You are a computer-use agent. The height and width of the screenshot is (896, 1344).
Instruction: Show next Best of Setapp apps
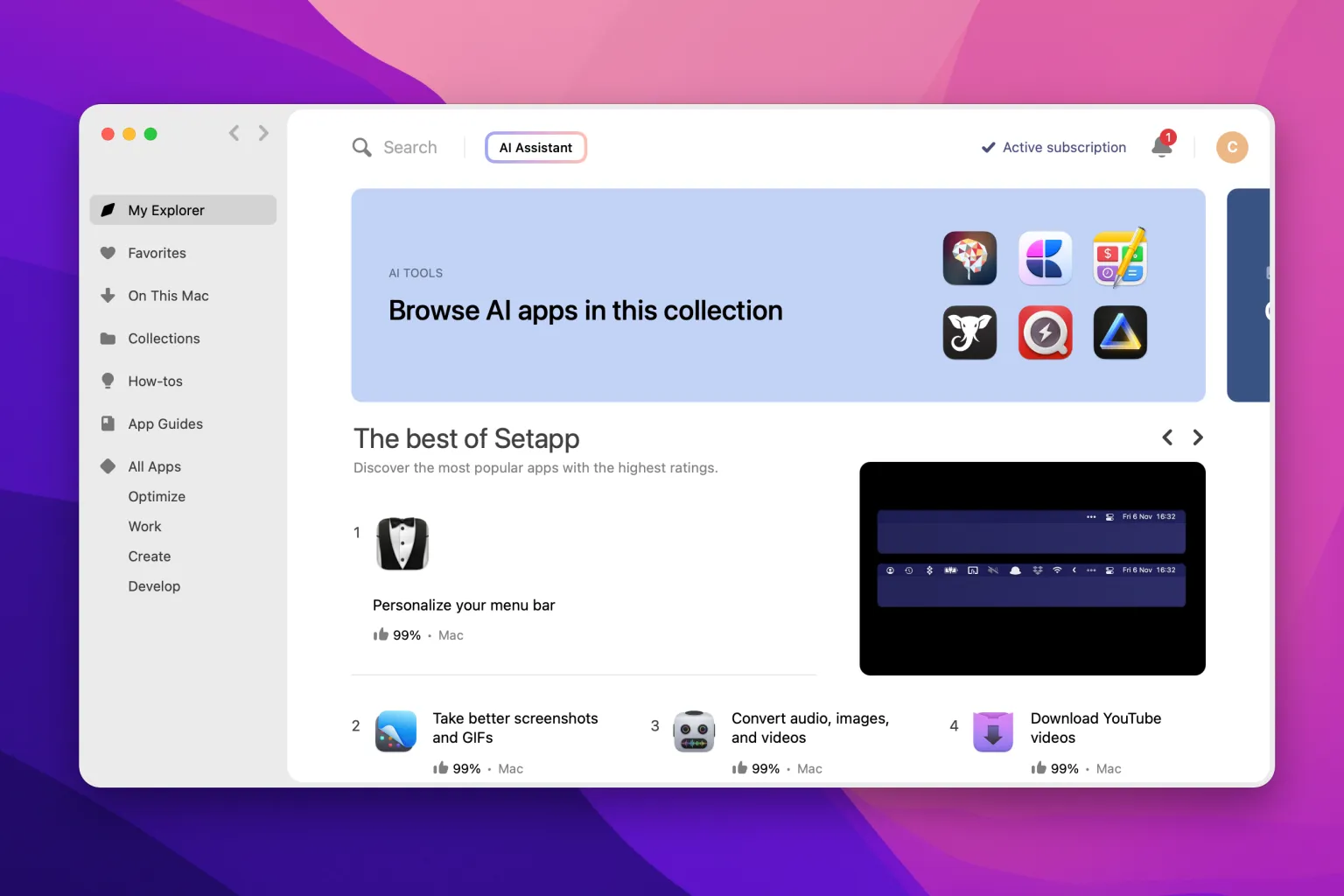1198,437
